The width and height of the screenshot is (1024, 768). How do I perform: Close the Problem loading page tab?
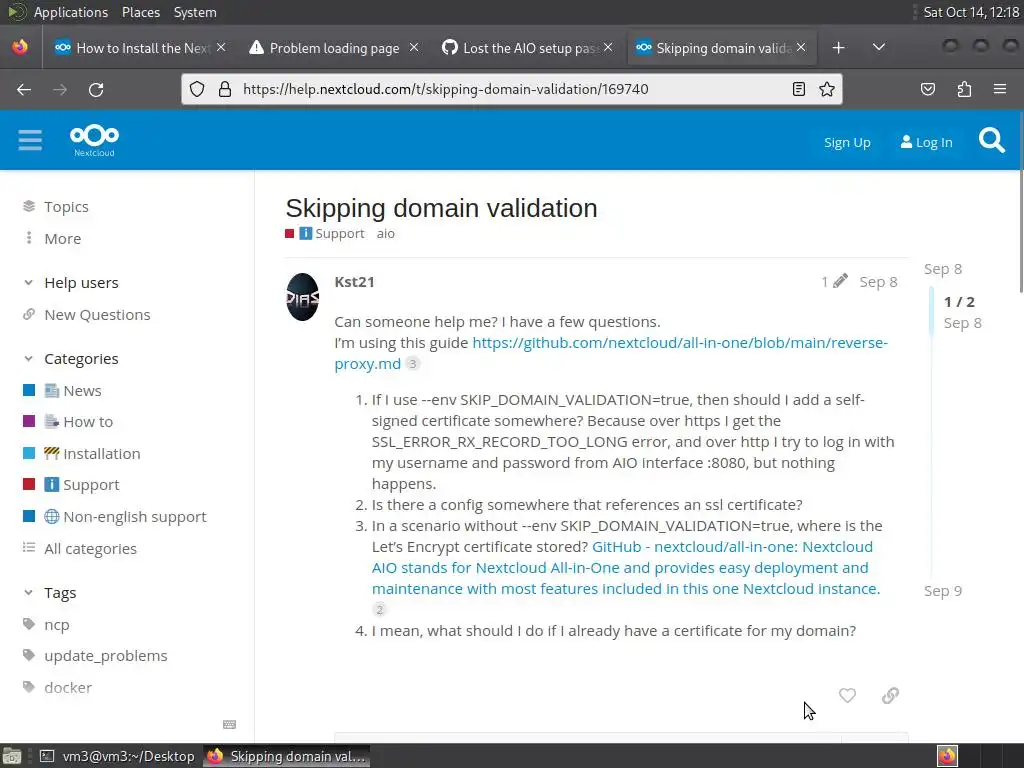[414, 48]
